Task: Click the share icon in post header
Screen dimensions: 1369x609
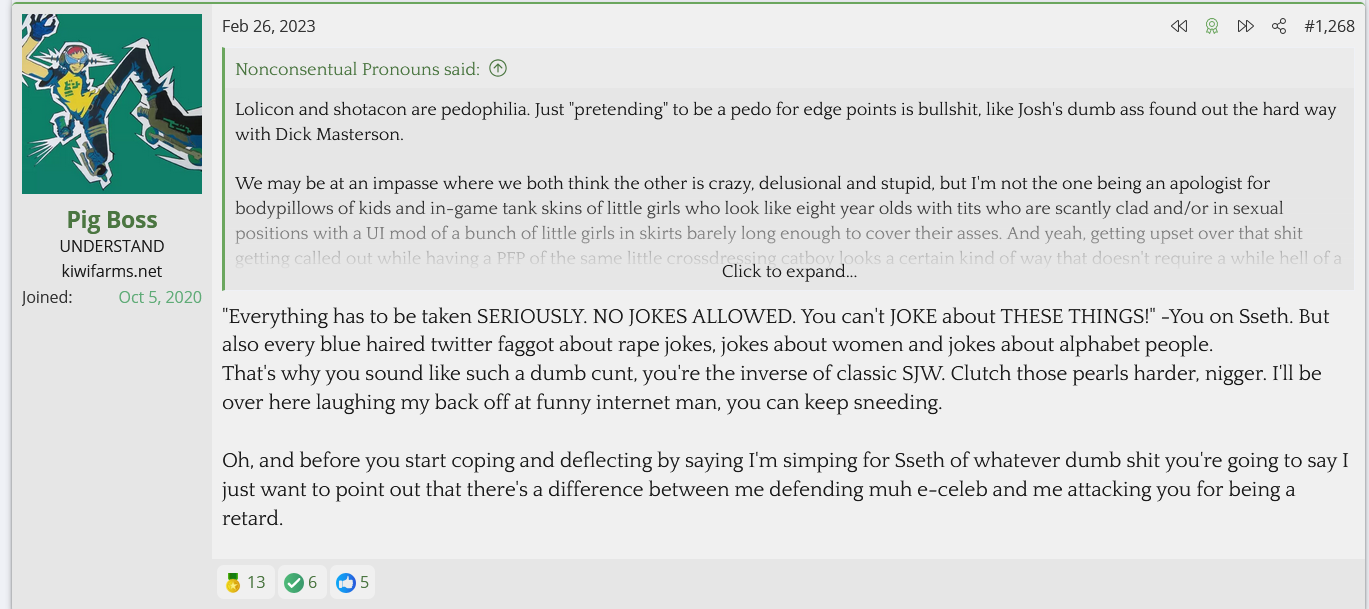Action: coord(1279,27)
